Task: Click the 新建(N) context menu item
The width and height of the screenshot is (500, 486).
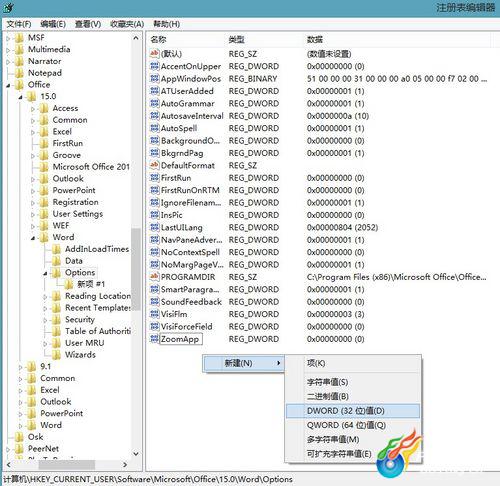Action: coord(243,363)
